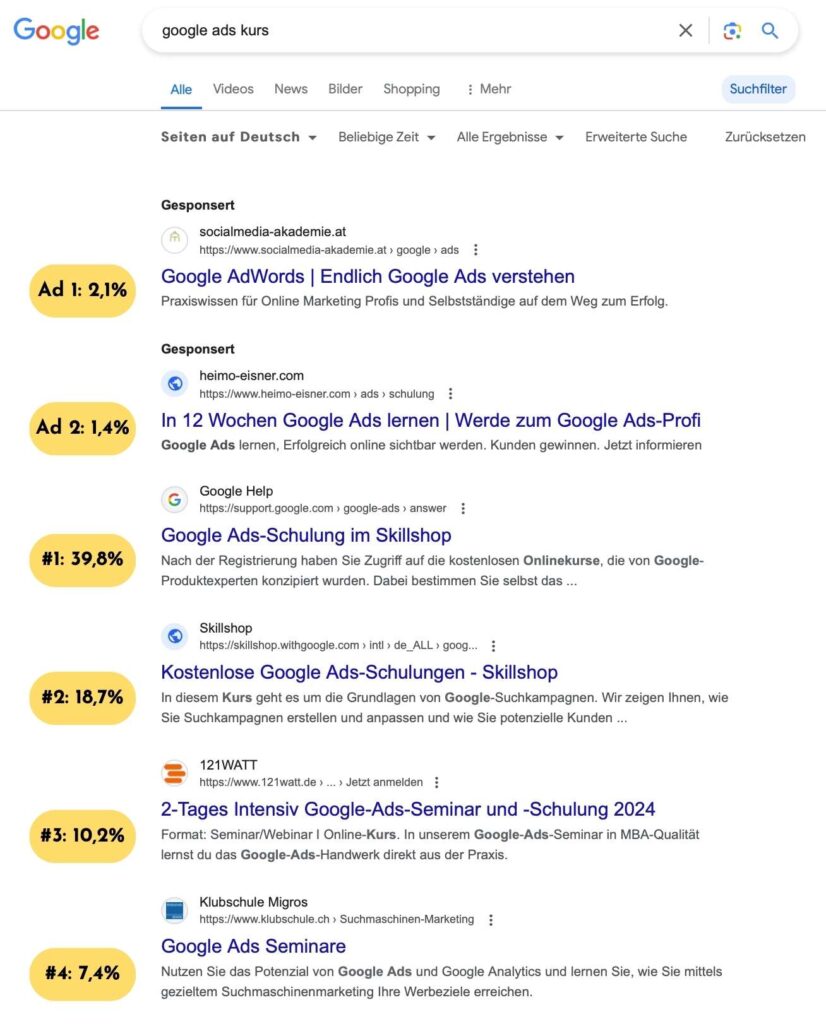This screenshot has width=826, height=1024.
Task: Open three-dot menu for 121WATT result
Action: (x=437, y=782)
